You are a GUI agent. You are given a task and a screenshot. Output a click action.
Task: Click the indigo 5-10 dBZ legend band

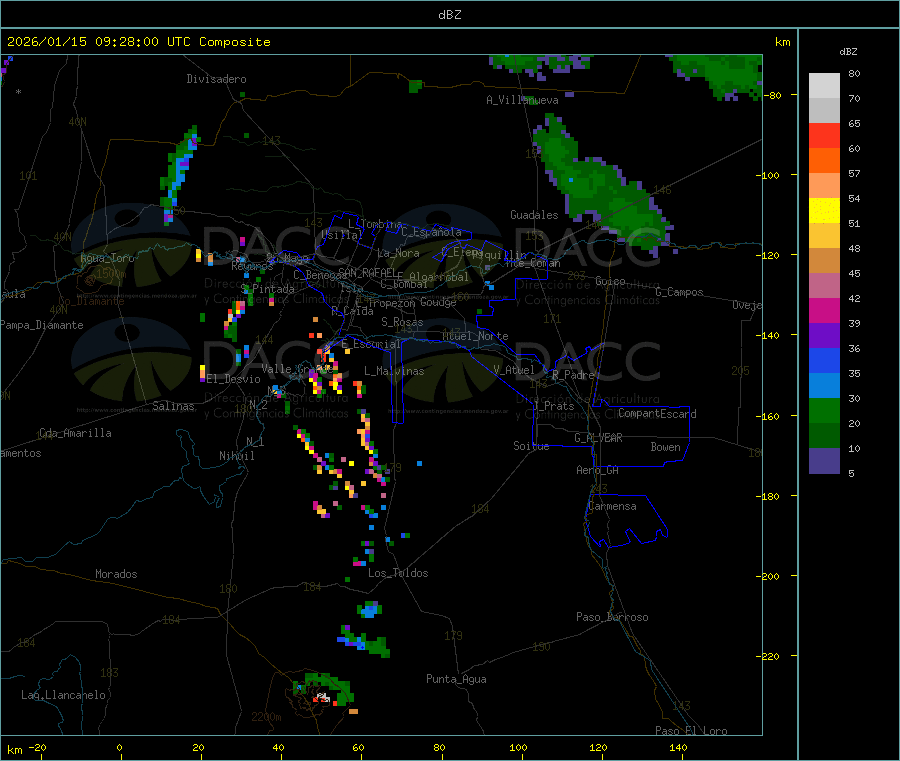click(x=824, y=461)
